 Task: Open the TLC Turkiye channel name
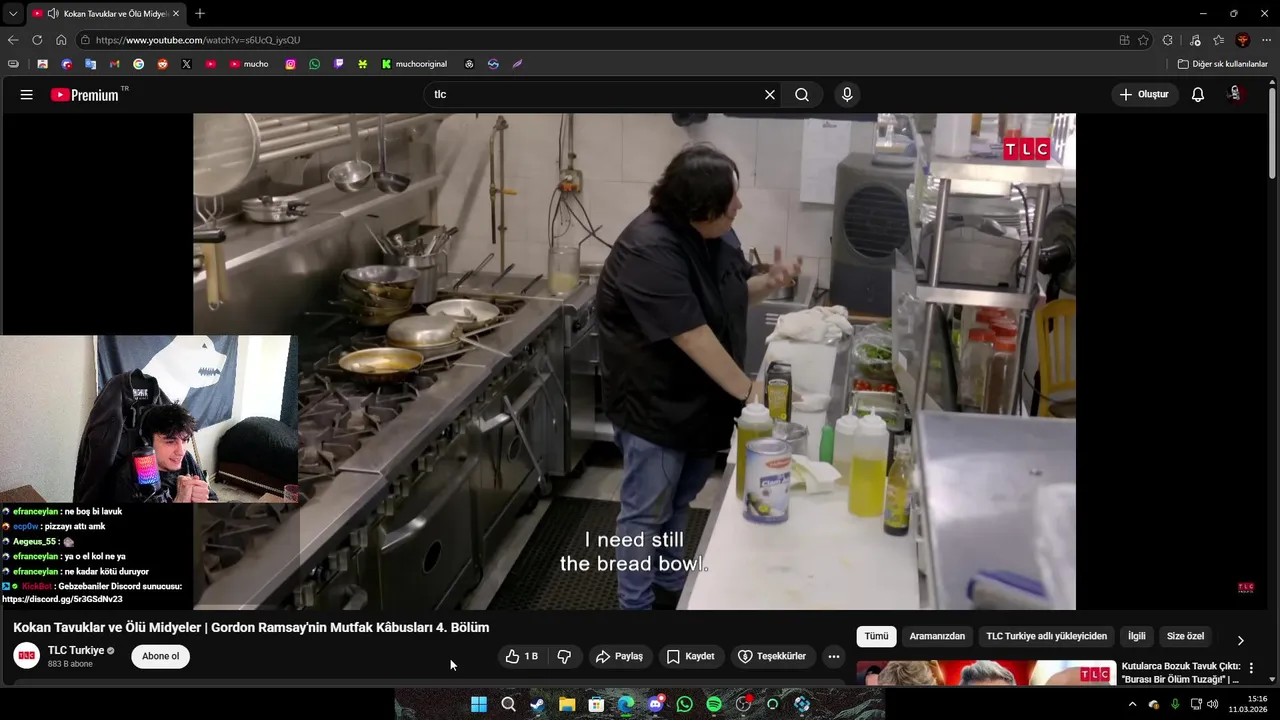coord(76,651)
